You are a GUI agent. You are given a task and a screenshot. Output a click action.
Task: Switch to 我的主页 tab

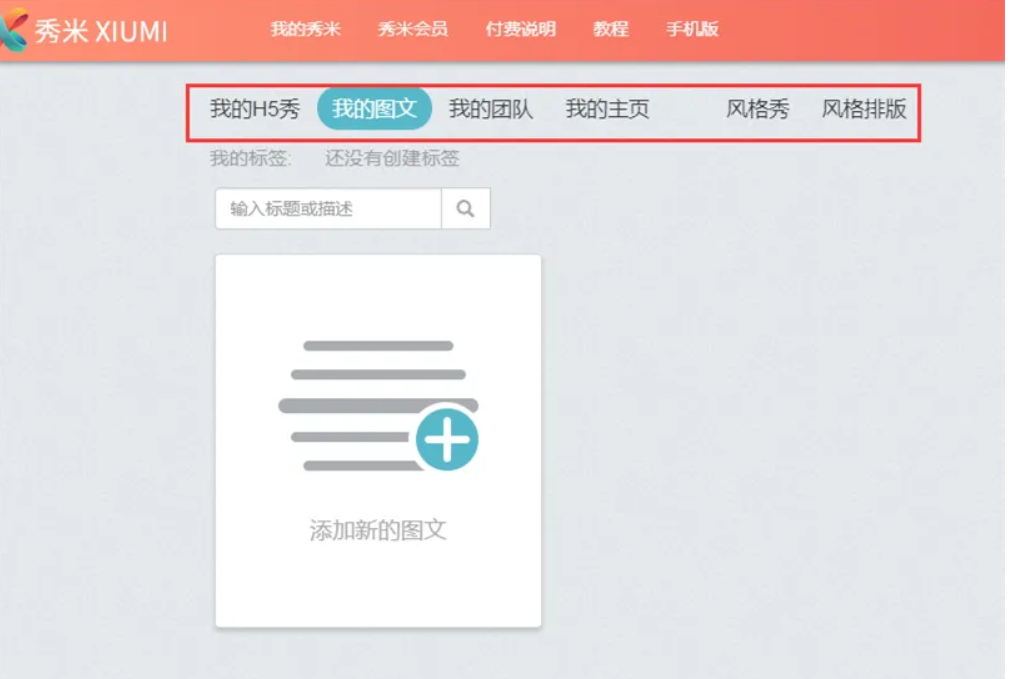[x=608, y=109]
